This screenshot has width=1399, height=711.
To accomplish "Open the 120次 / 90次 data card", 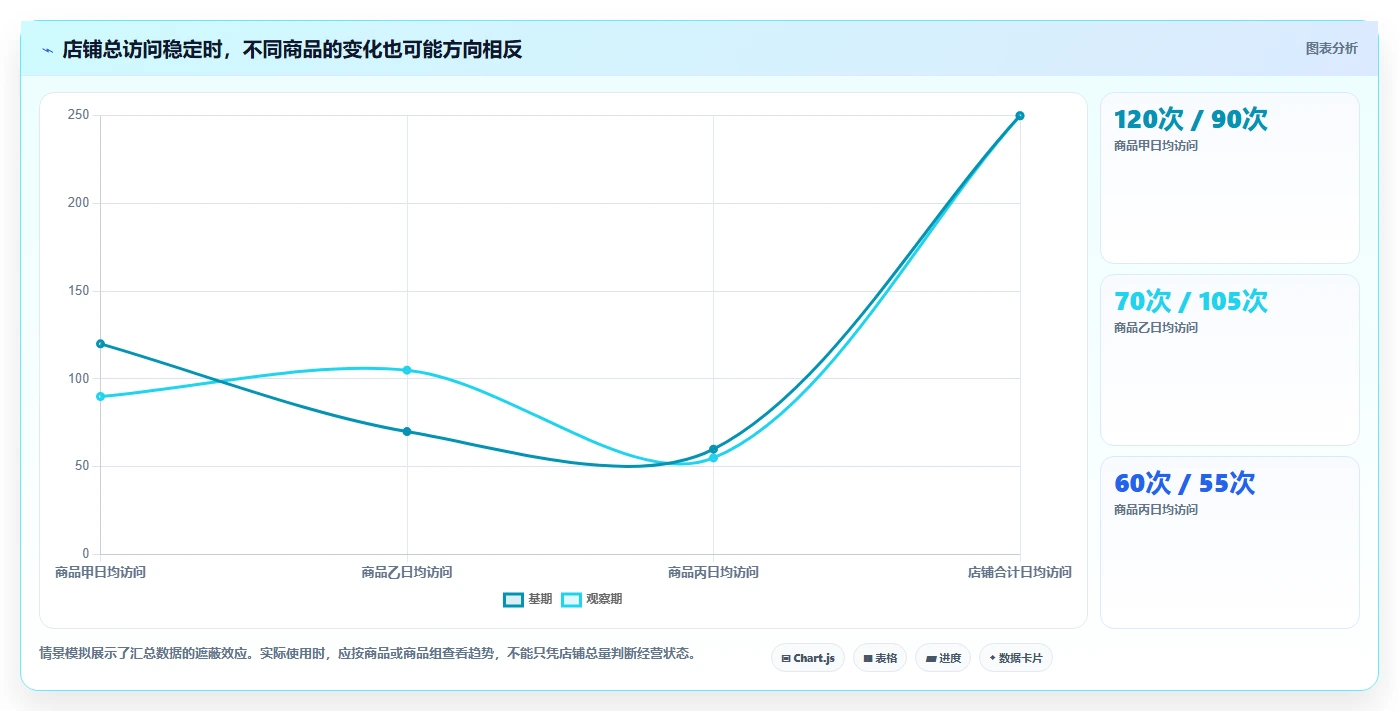I will coord(1229,178).
